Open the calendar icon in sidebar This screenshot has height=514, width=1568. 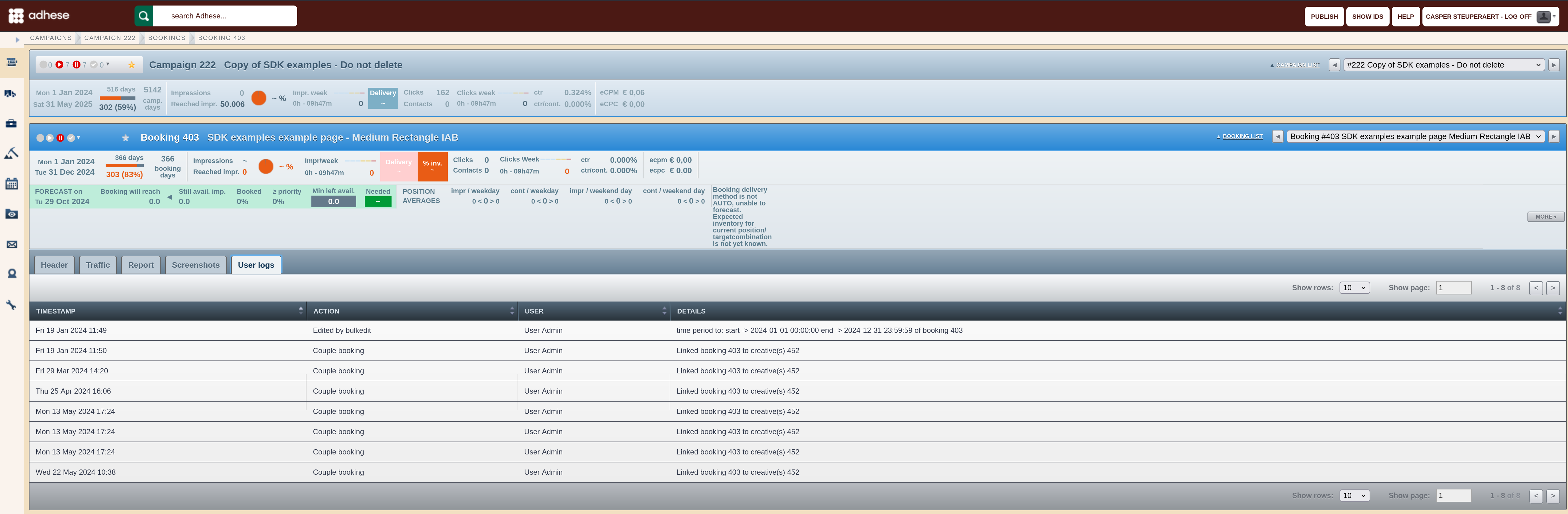[12, 184]
